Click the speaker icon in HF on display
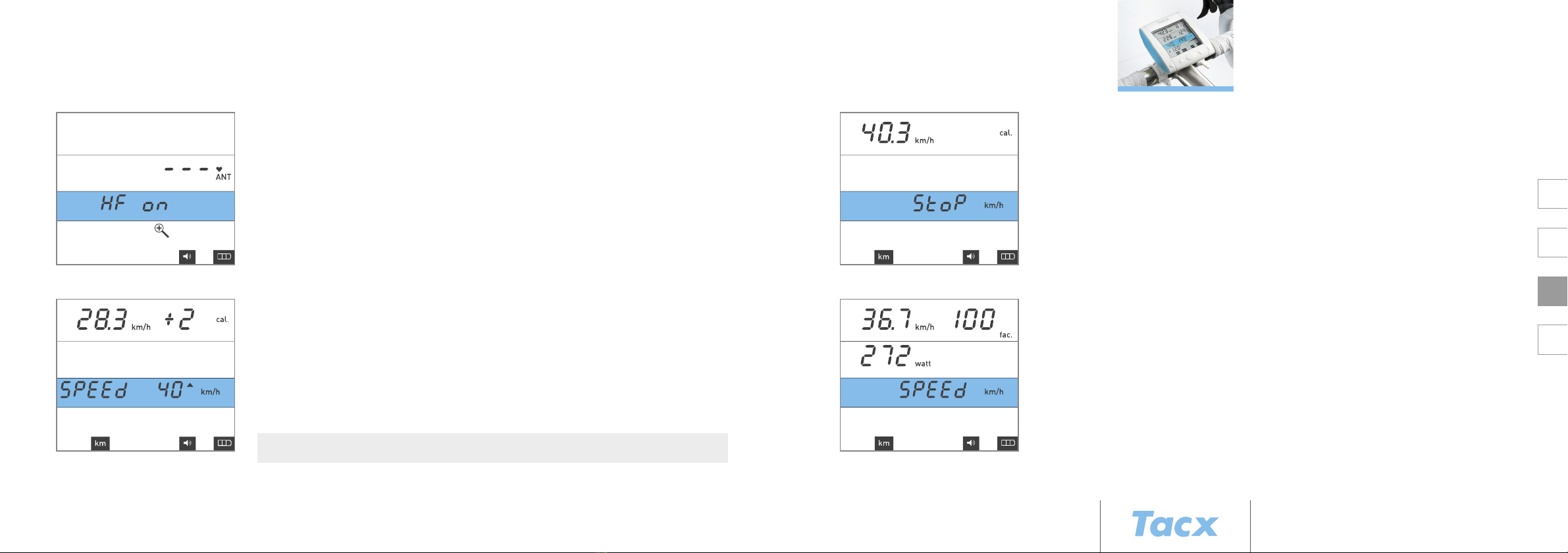Screen dimensions: 1568x553 [x=187, y=257]
